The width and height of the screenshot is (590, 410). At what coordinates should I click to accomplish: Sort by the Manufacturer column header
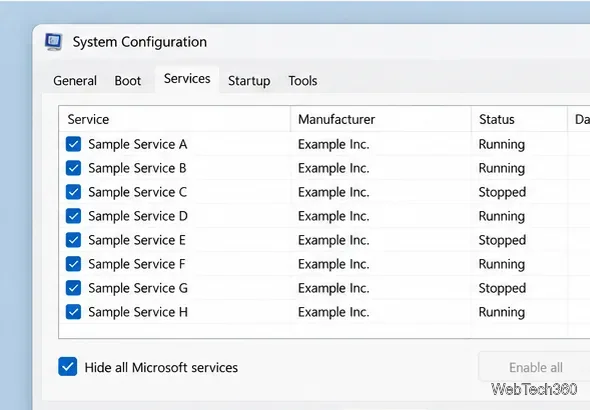pos(381,119)
